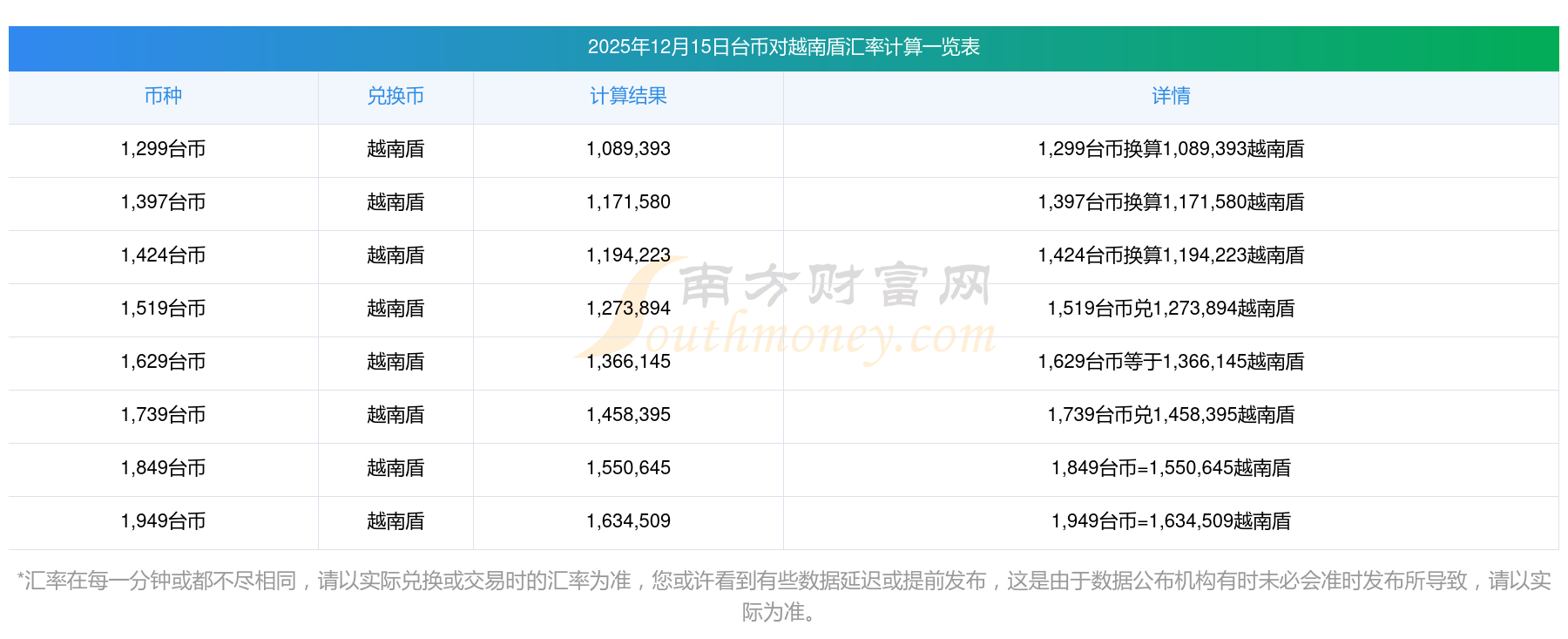The image size is (1568, 639).
Task: Click the result value "1,550,645"
Action: 628,468
